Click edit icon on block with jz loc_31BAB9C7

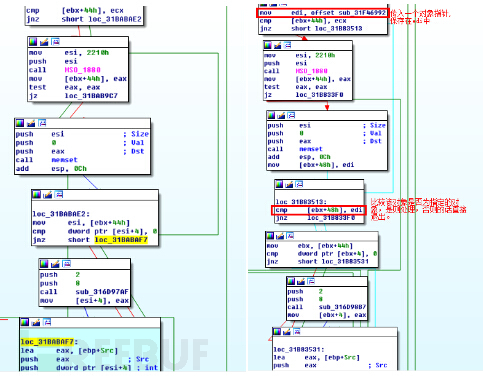tap(44, 42)
